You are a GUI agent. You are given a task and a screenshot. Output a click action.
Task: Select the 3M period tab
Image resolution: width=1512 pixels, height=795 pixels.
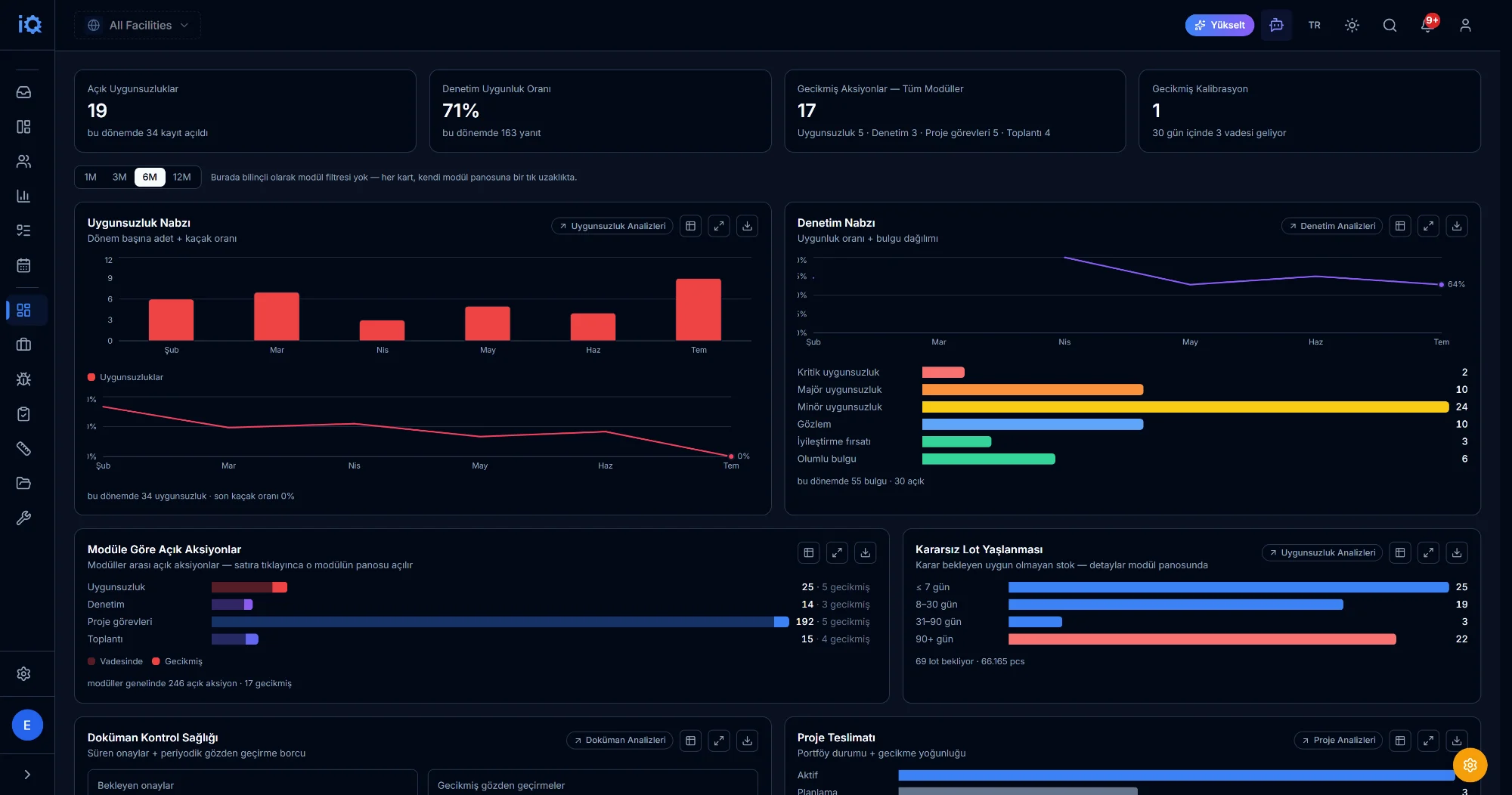tap(119, 177)
